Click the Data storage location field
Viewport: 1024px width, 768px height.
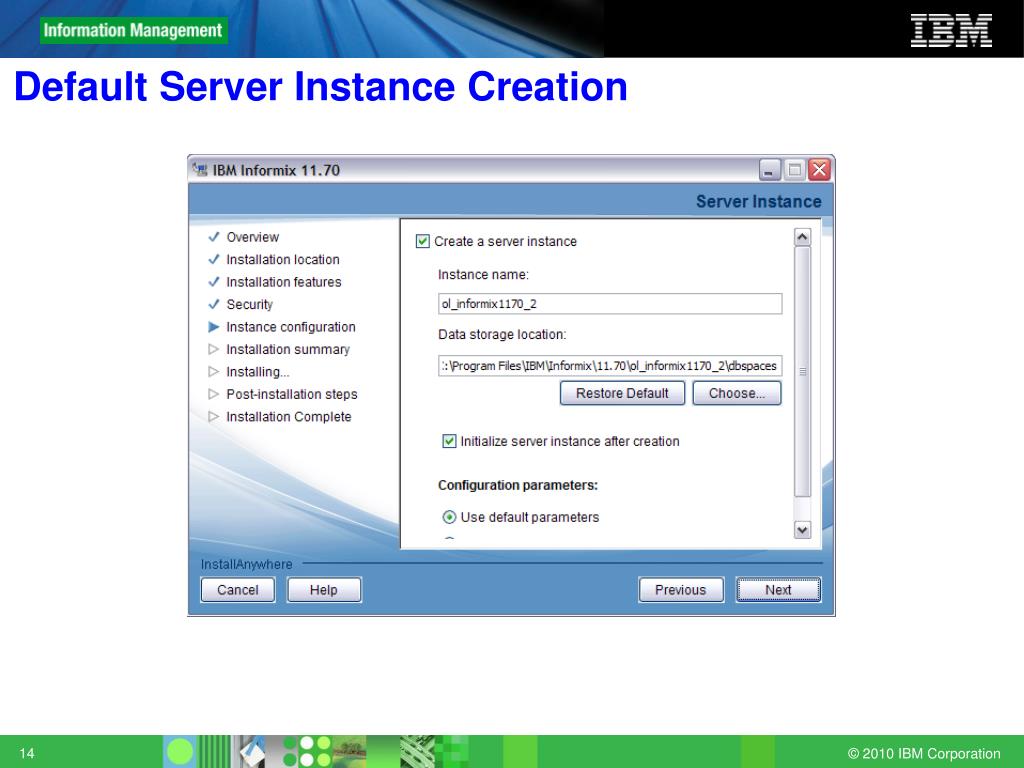coord(610,366)
